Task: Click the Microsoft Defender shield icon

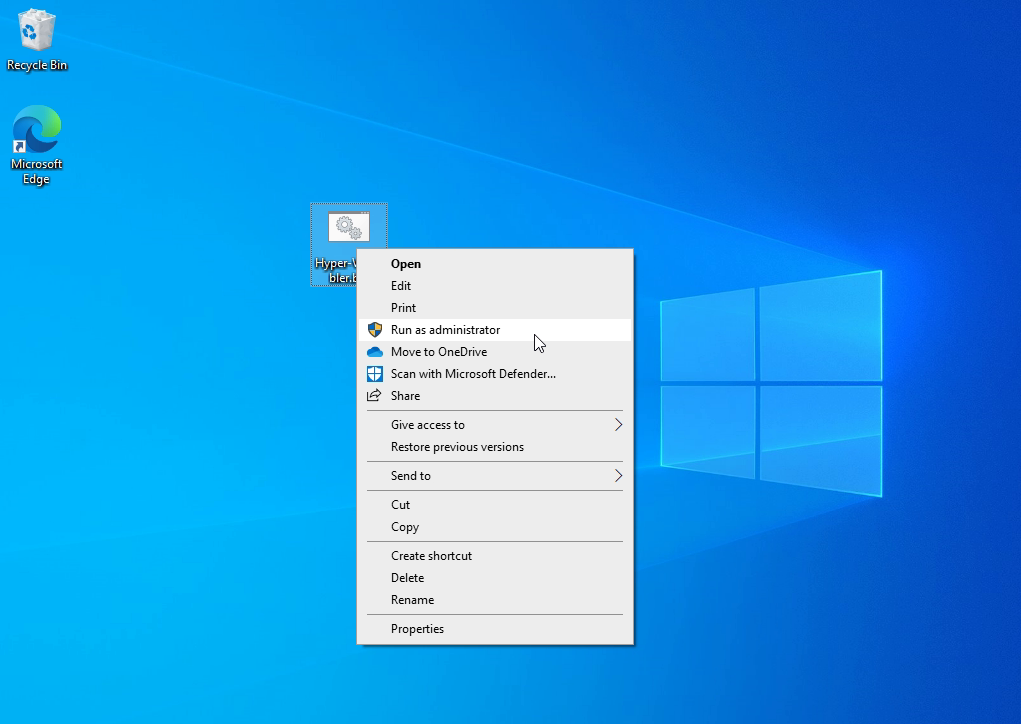Action: tap(374, 374)
